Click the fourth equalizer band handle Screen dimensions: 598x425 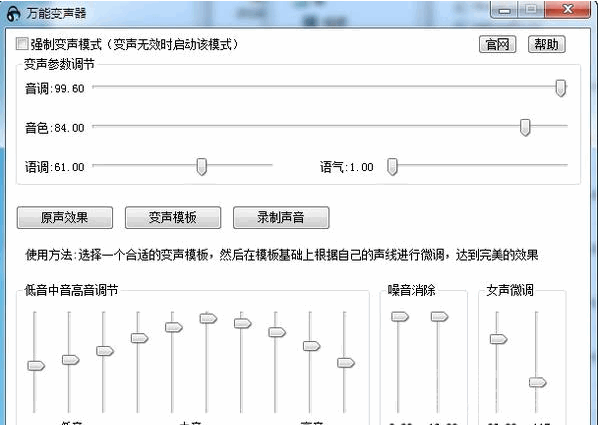coord(140,338)
